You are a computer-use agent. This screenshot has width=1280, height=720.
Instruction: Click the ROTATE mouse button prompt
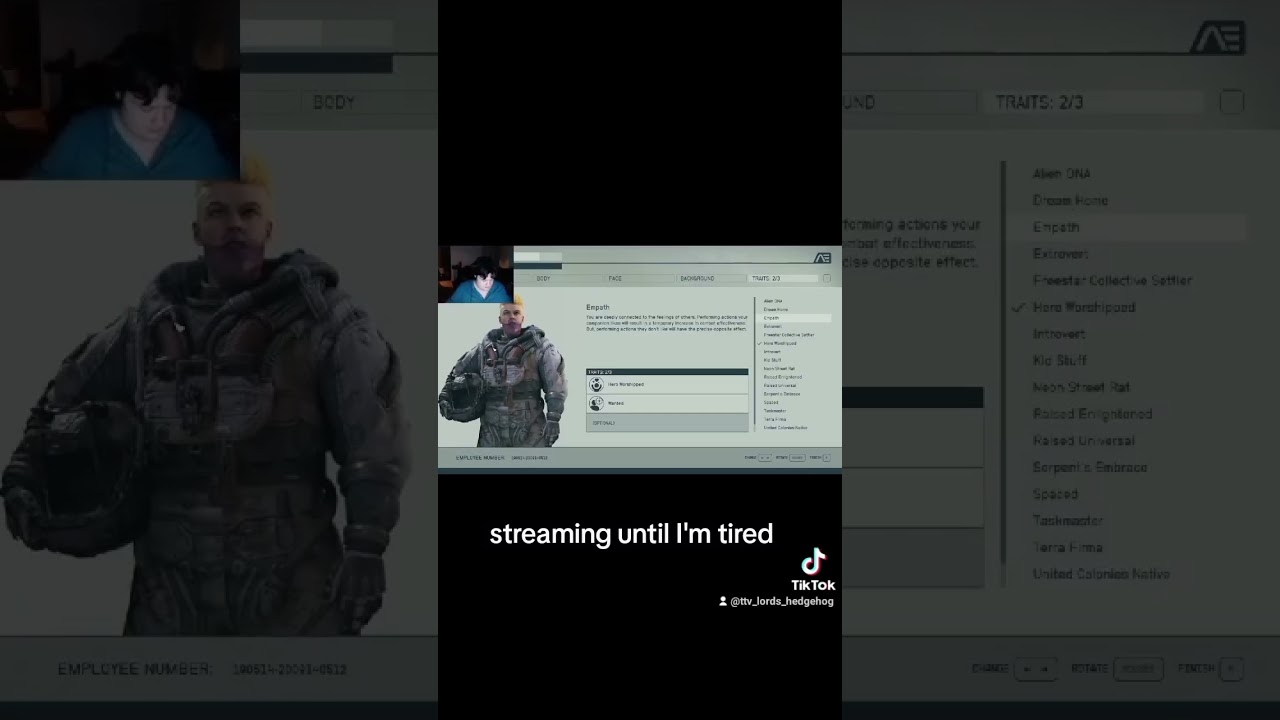pos(797,458)
